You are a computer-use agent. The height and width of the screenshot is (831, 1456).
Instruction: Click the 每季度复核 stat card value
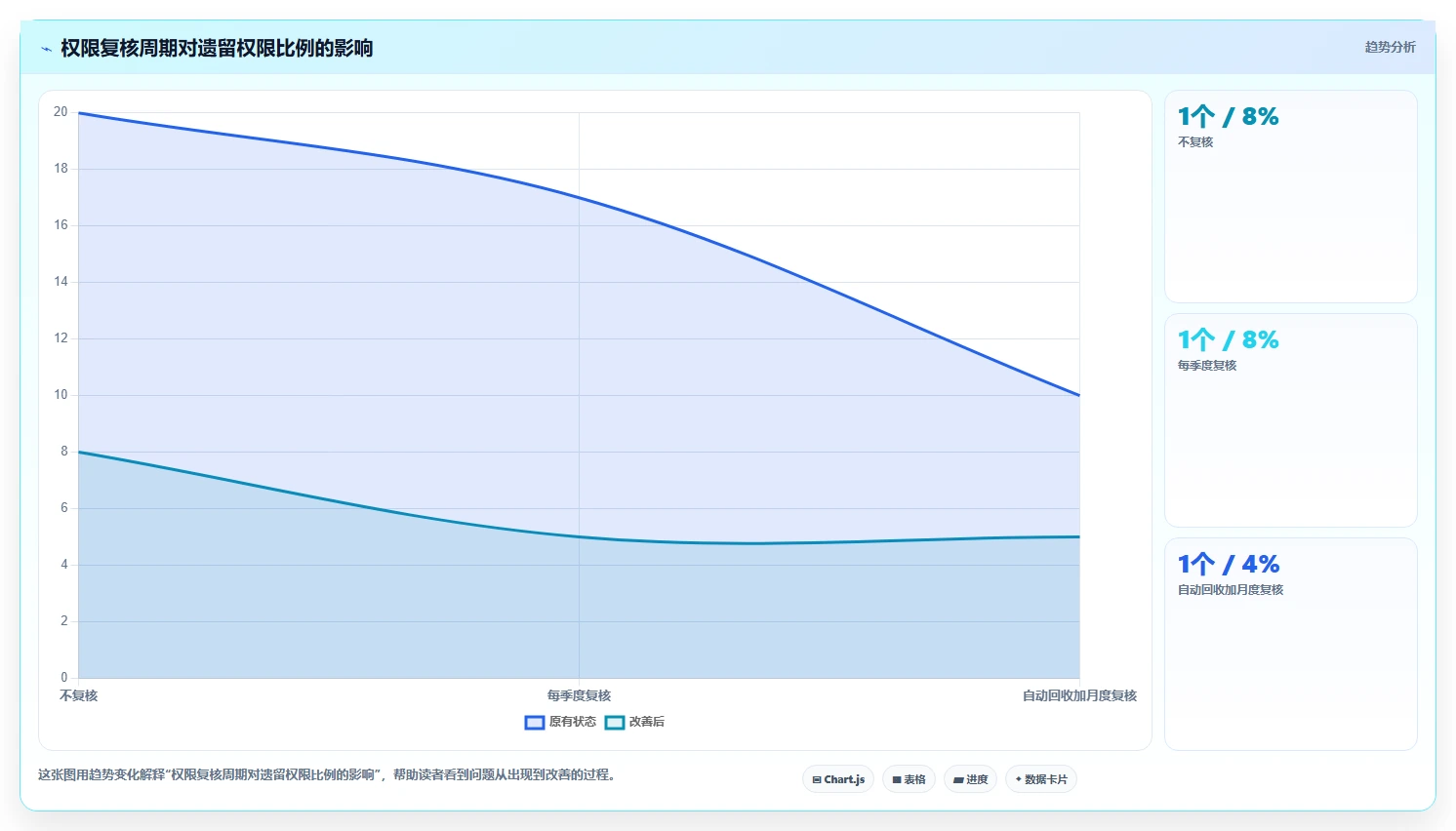pos(1228,340)
